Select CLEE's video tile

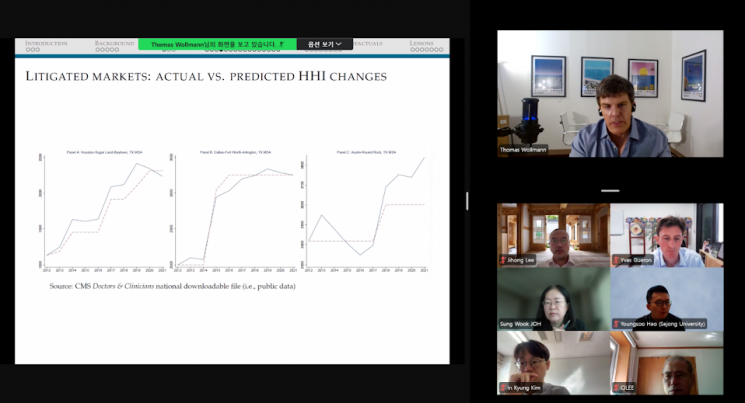(667, 363)
